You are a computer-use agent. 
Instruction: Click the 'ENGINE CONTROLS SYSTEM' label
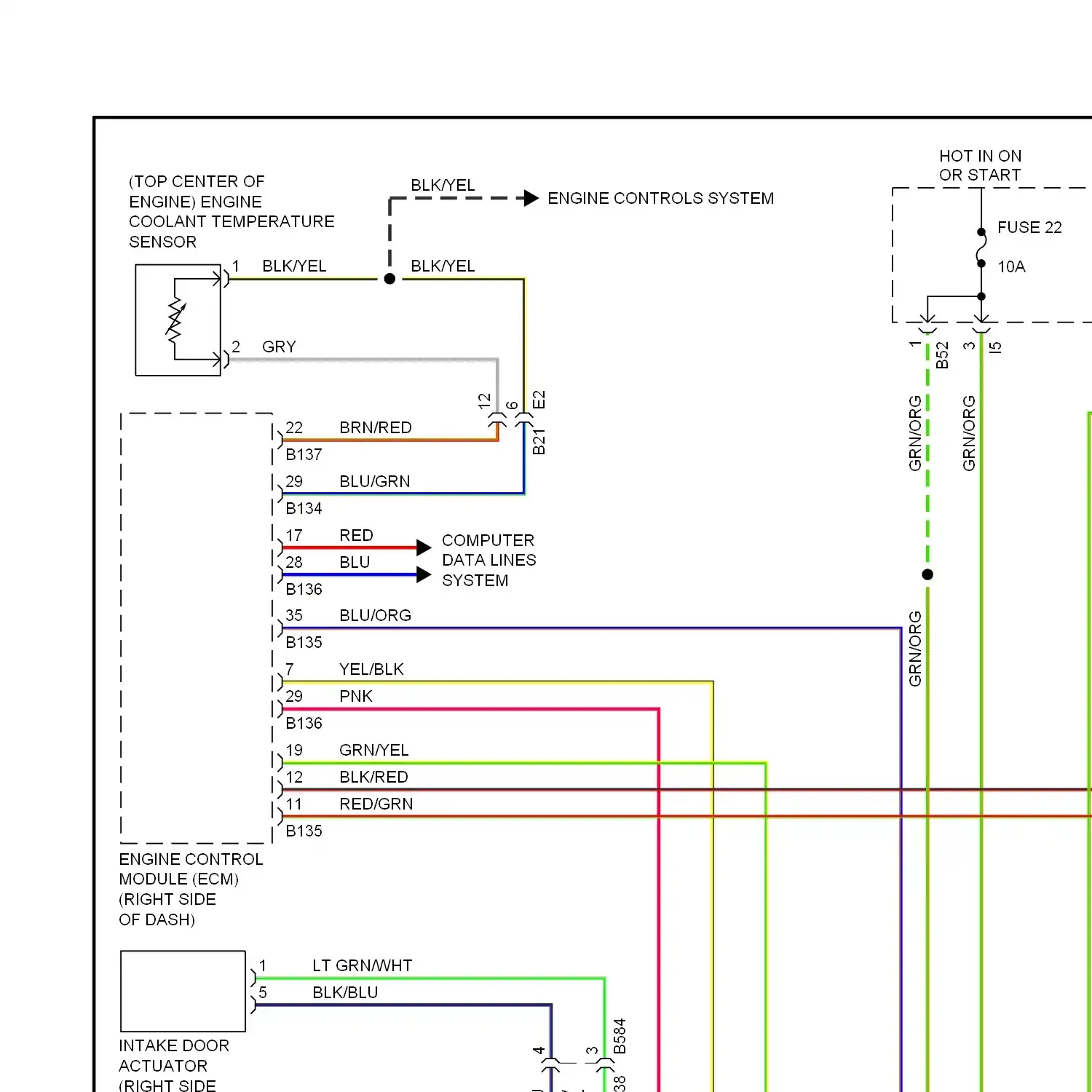[660, 198]
